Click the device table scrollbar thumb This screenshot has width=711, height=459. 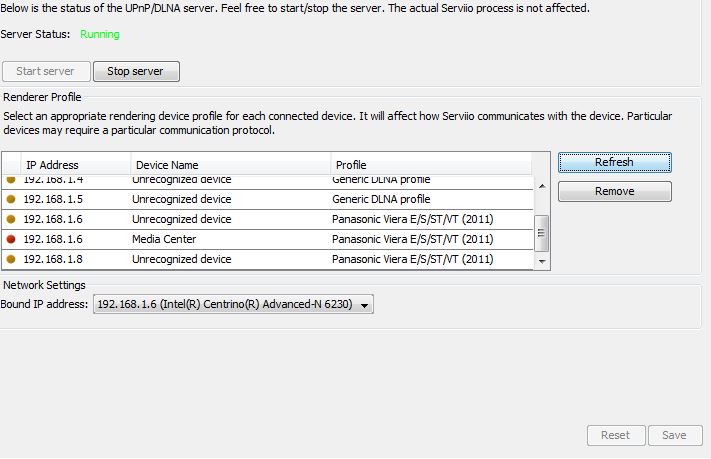(543, 232)
